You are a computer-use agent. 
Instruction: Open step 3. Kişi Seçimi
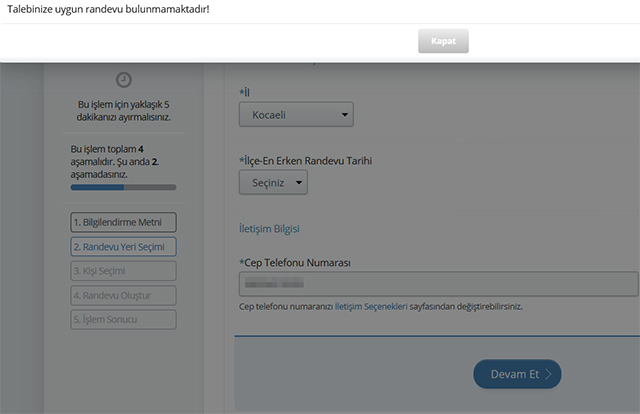tap(124, 271)
